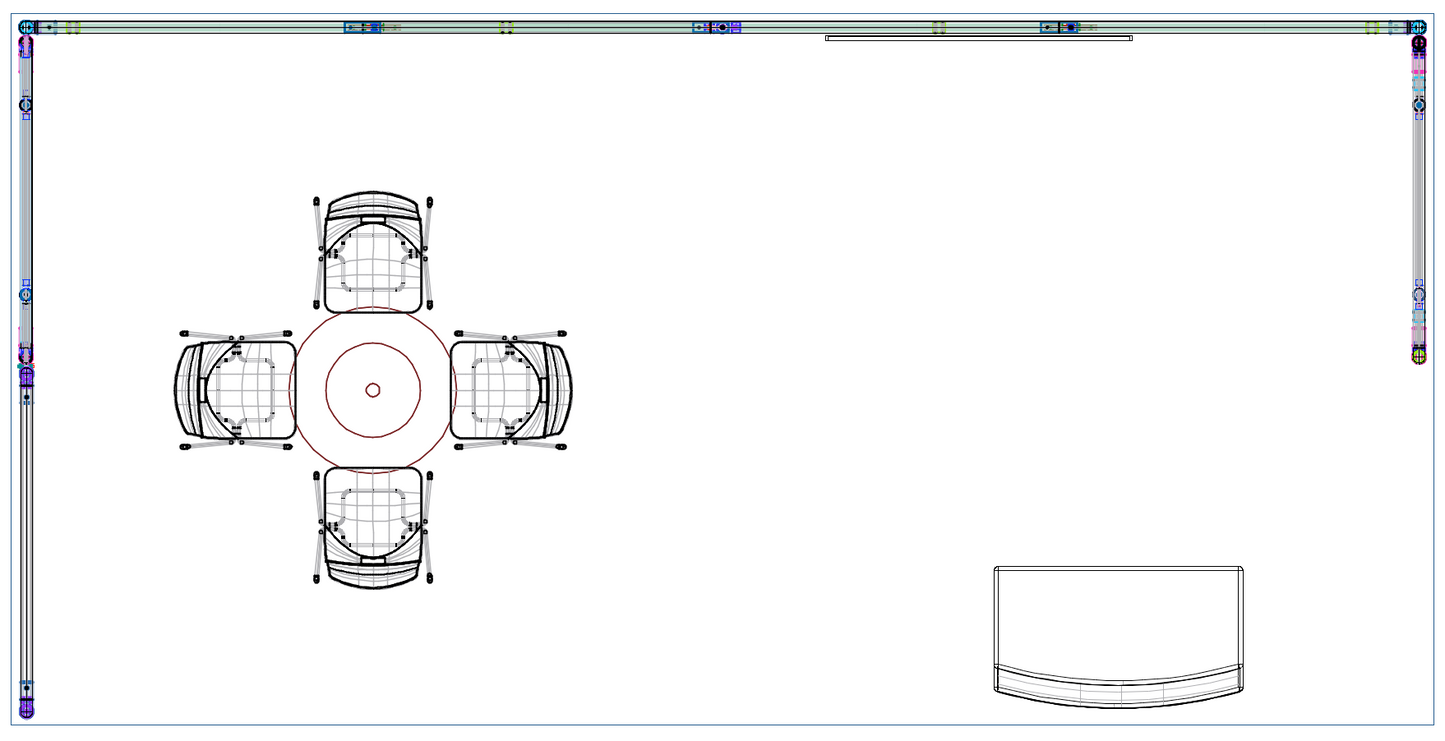Click the backrest of the top chair
This screenshot has width=1445, height=741.
click(372, 202)
